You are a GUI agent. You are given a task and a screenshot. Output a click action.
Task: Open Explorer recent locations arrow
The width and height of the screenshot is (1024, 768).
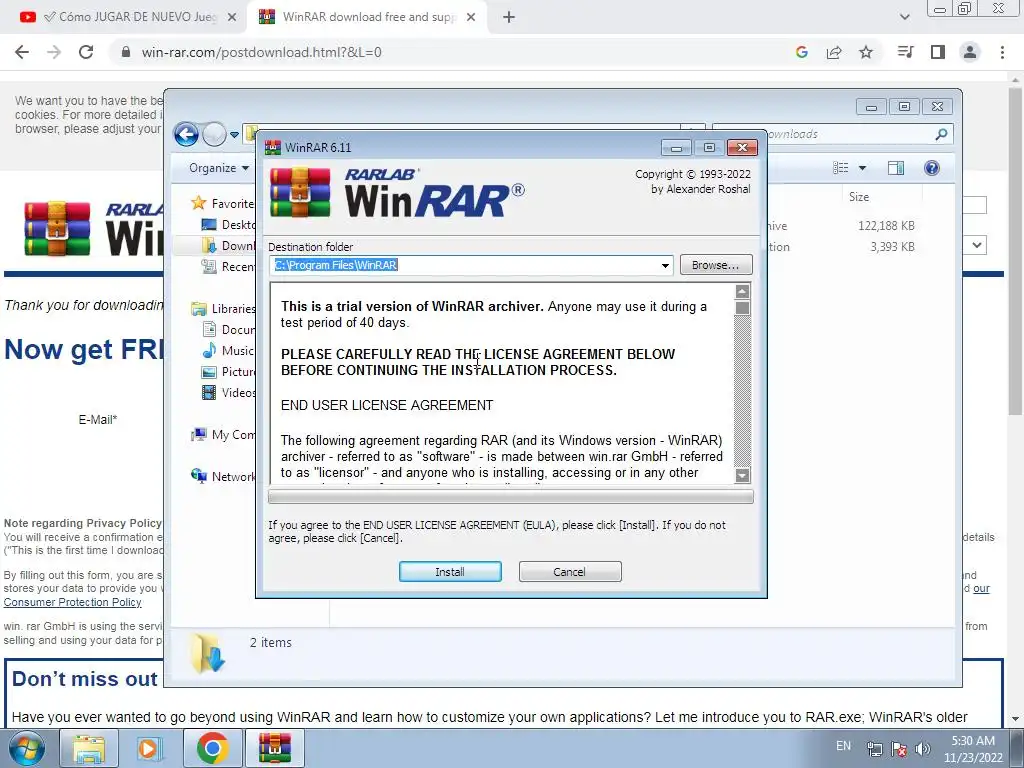pos(234,135)
